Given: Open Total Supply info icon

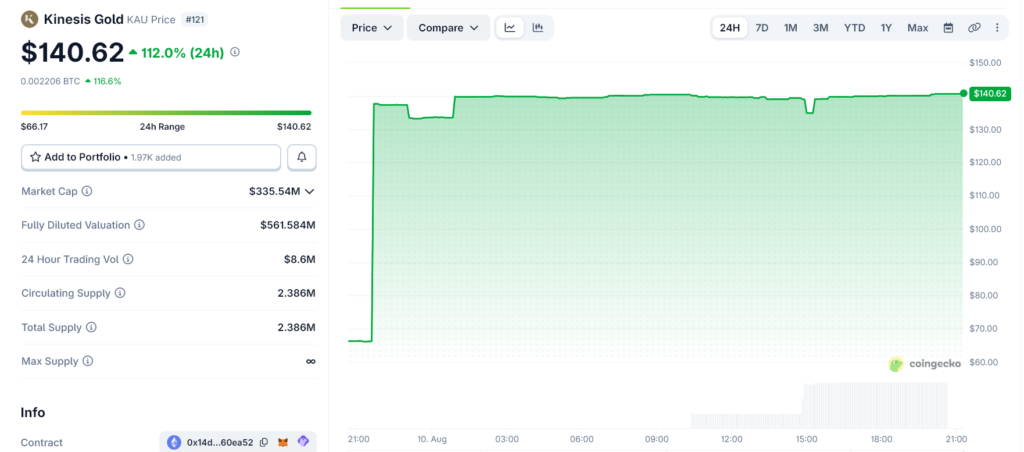Looking at the screenshot, I should pos(91,327).
